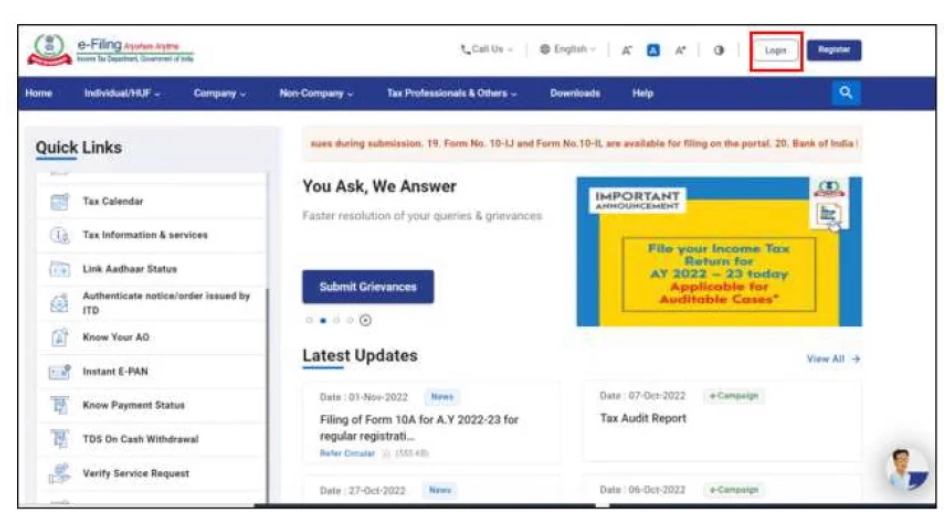Click the increase font size icon

(680, 50)
